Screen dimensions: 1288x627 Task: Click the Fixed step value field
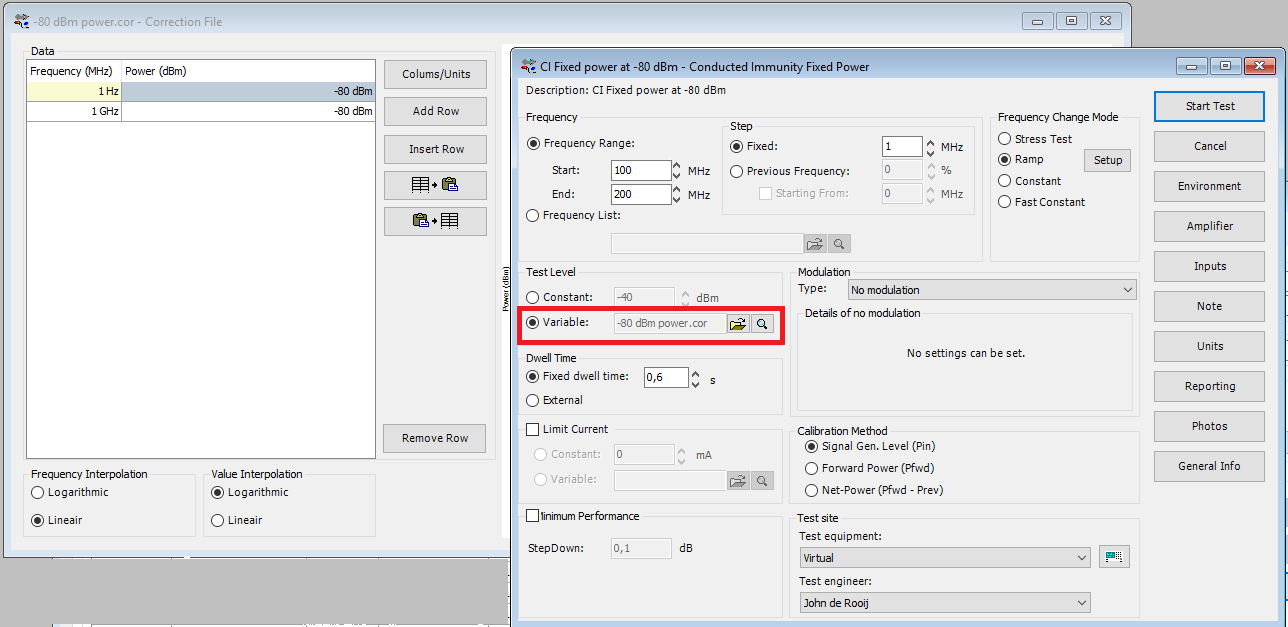click(x=902, y=146)
